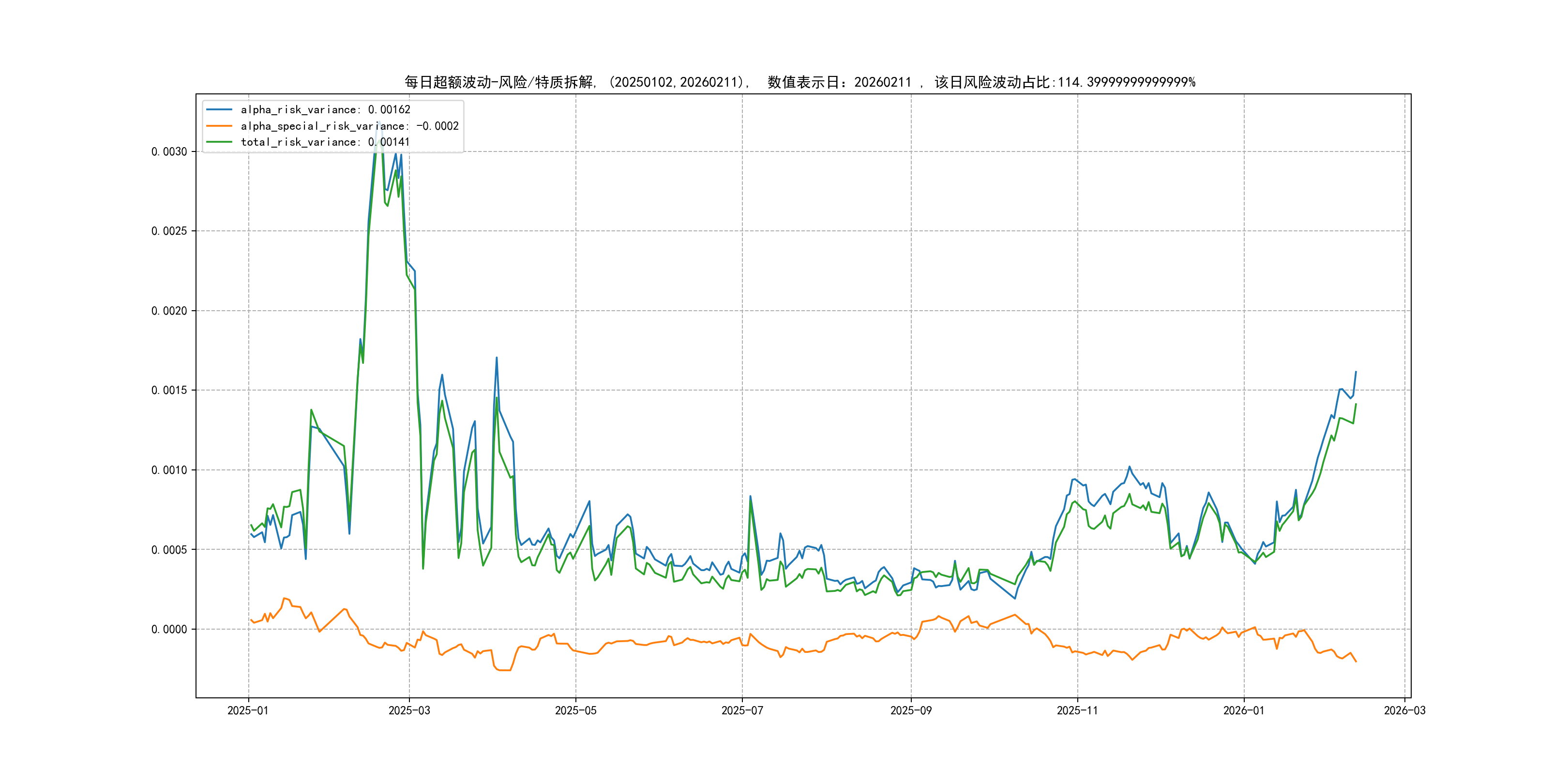
Task: Click the orange line's final endpoint at right
Action: coord(1356,661)
